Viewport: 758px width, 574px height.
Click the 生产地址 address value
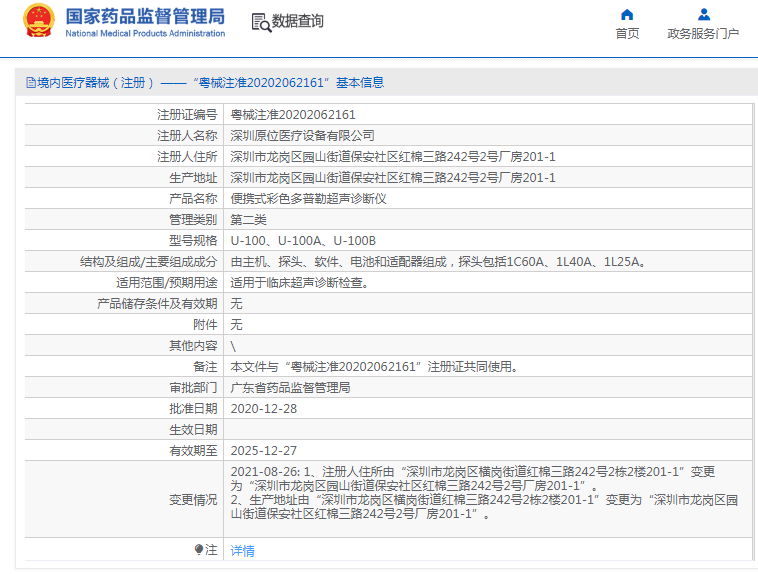coord(393,177)
